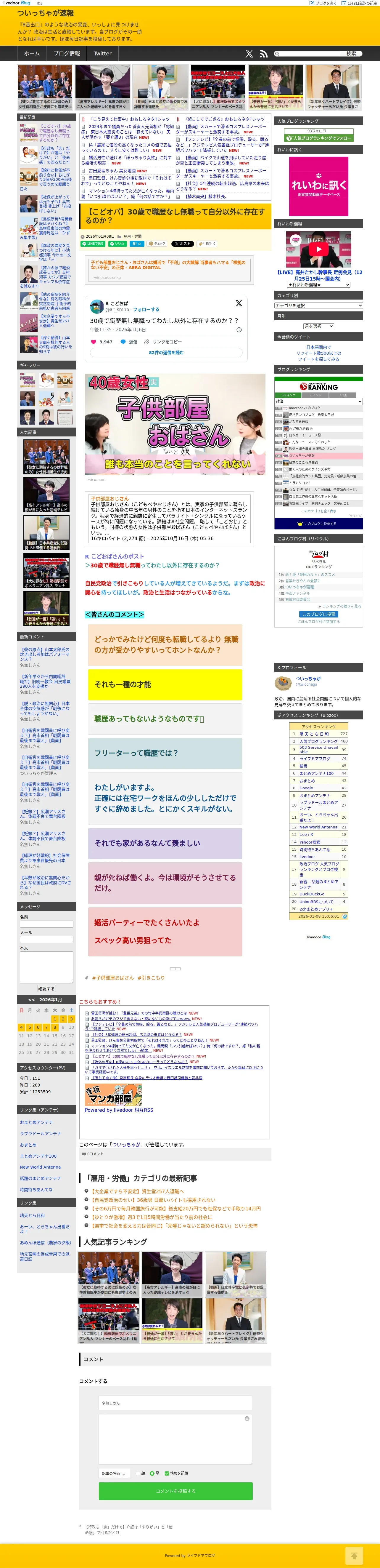Open the AERA DIGITAL quoted article link
380x1568 pixels.
(168, 265)
